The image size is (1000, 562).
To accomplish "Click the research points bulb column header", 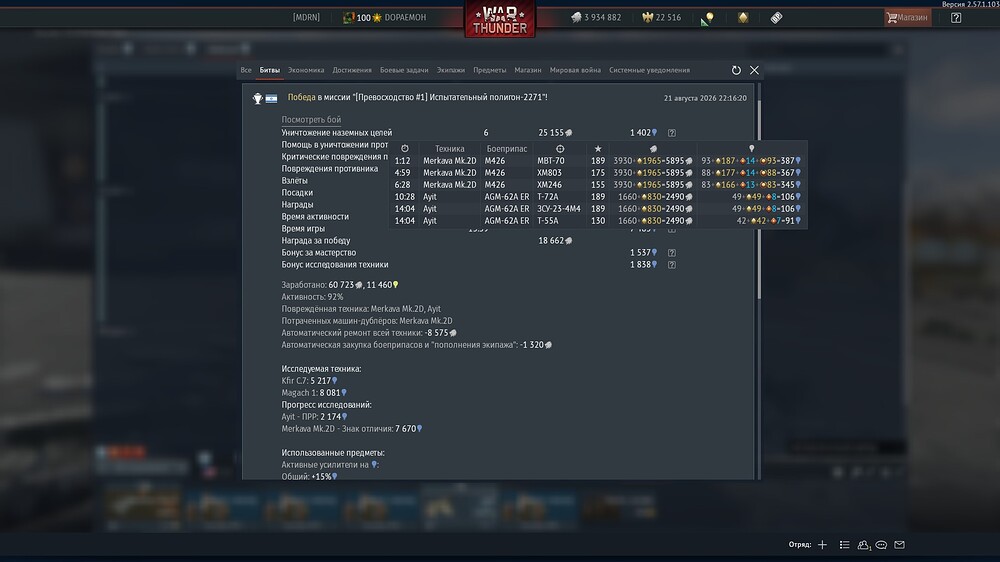I will pyautogui.click(x=751, y=149).
